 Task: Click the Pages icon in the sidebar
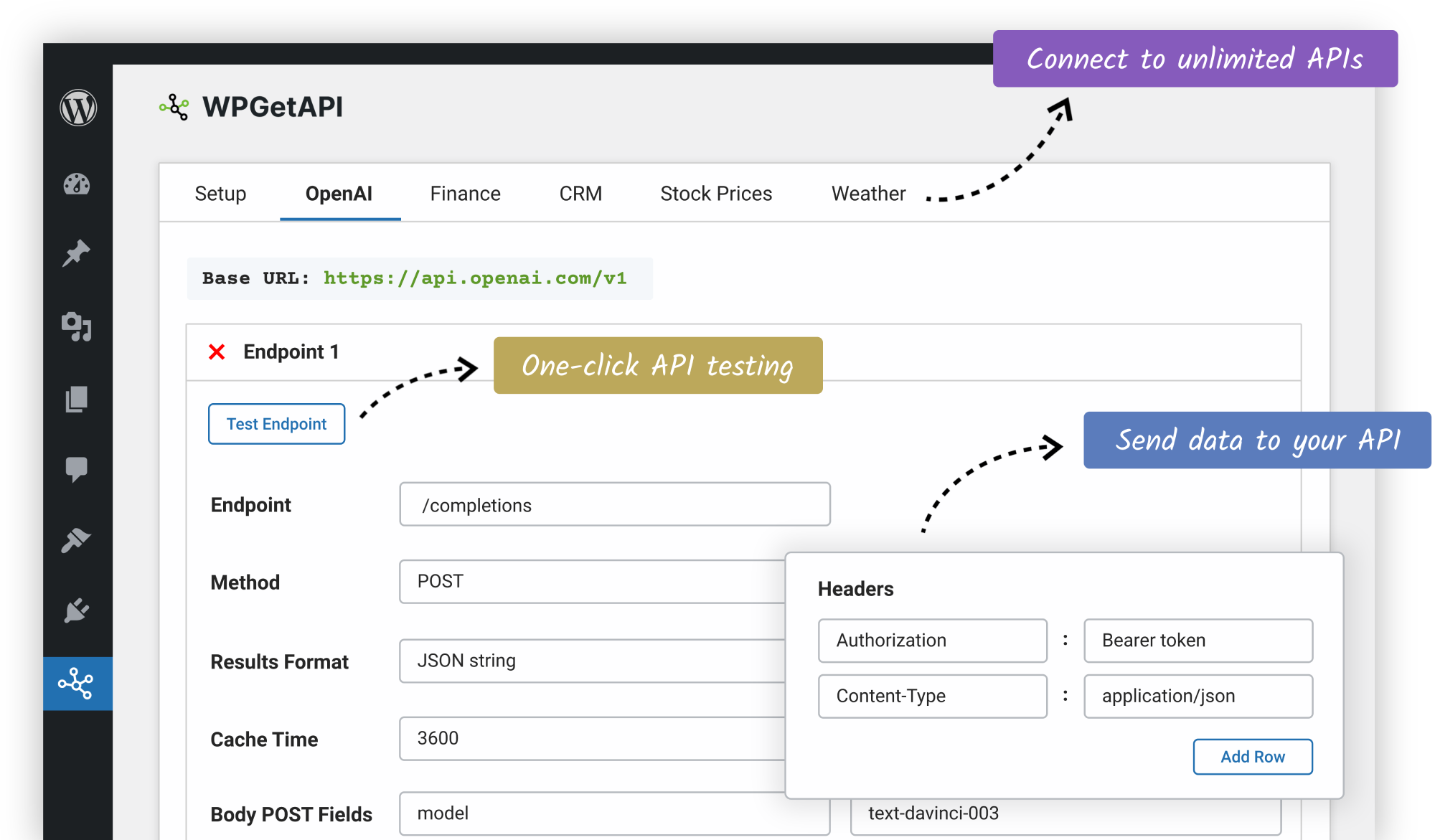click(x=77, y=400)
